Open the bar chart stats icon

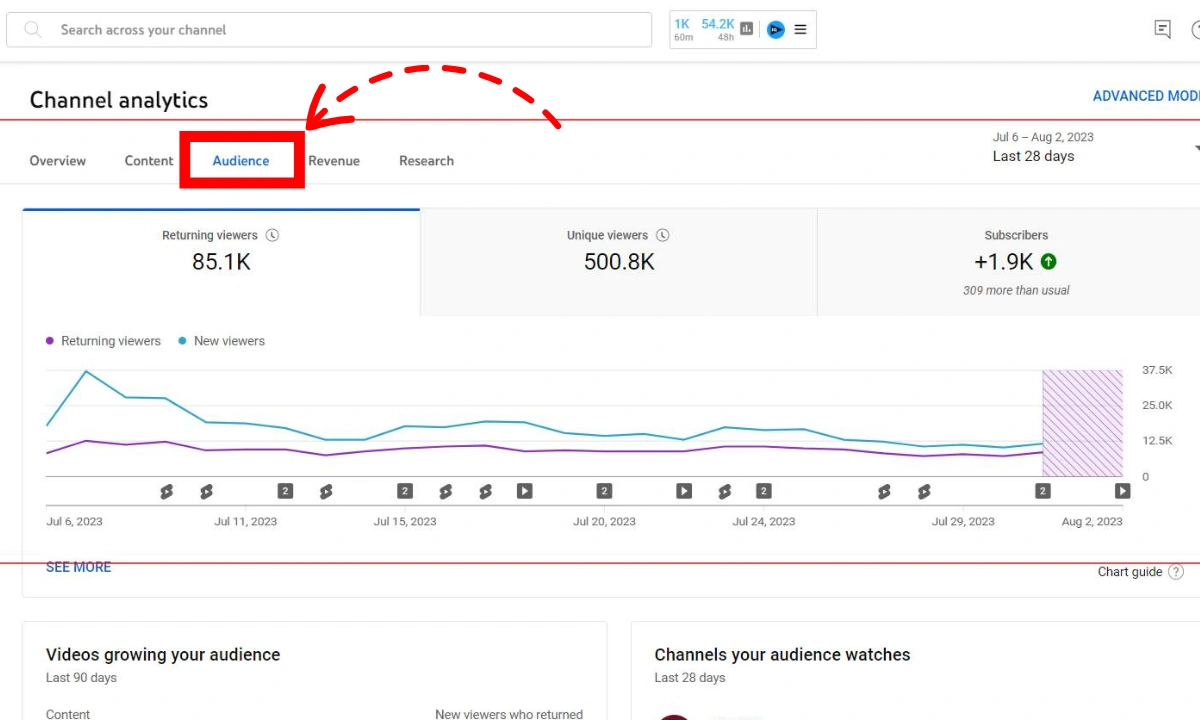[x=747, y=30]
